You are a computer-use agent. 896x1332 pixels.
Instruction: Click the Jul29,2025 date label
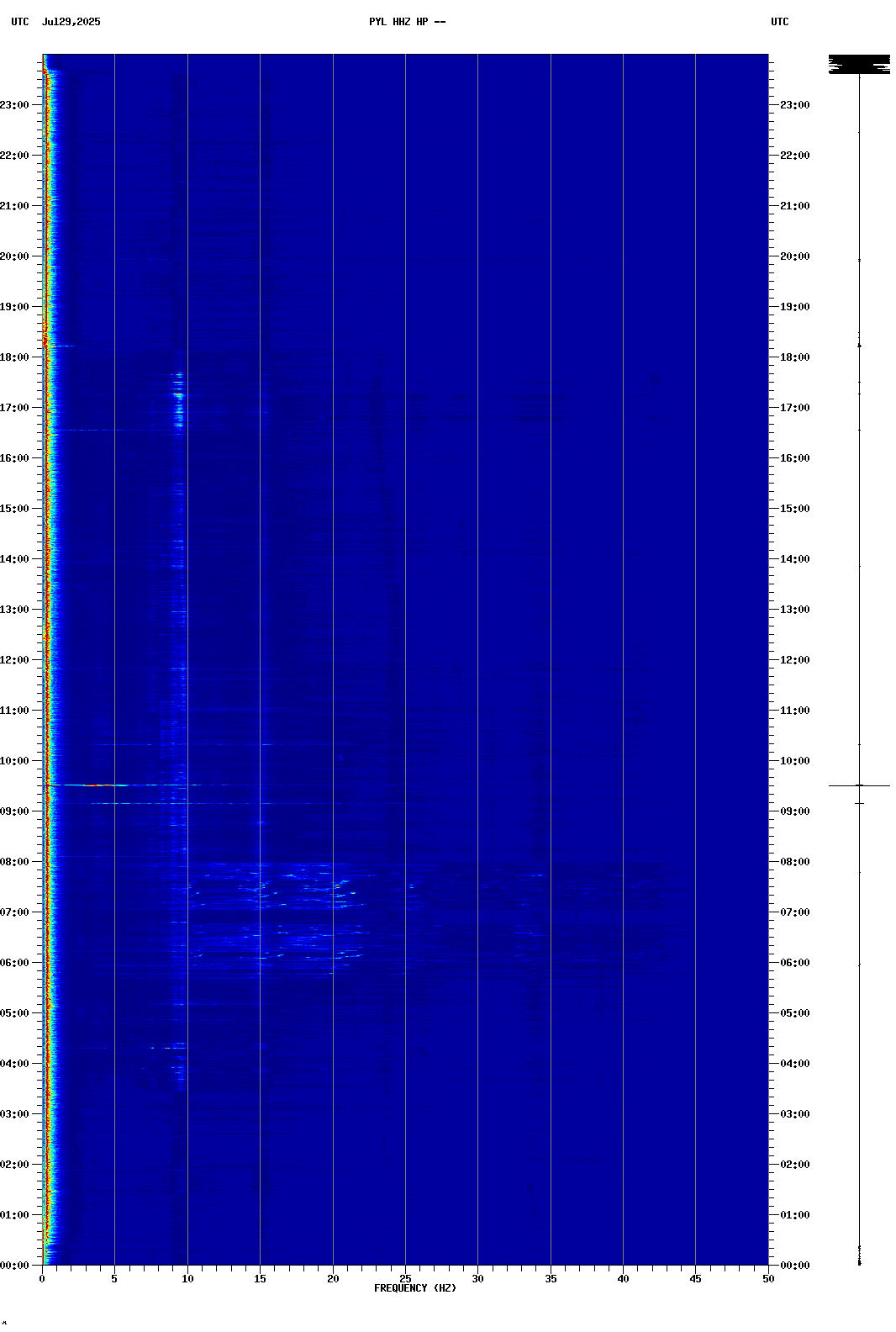(71, 22)
